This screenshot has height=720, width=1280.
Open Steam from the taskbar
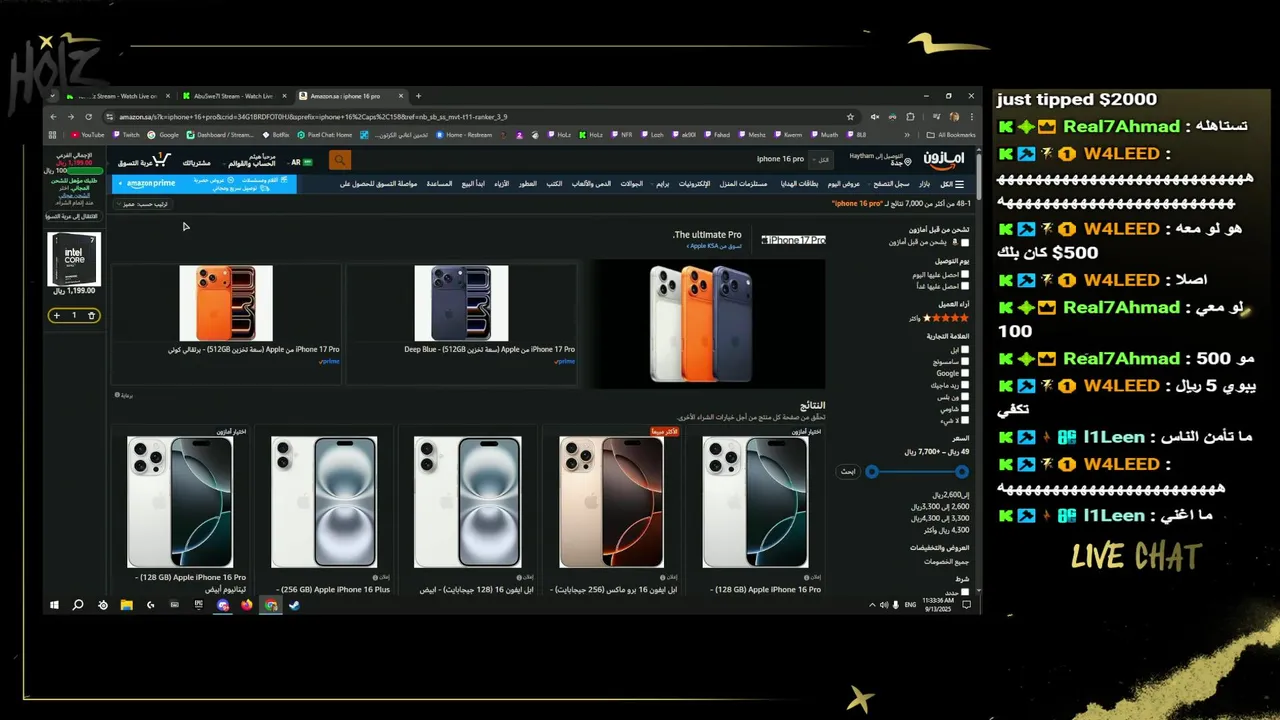(x=295, y=605)
